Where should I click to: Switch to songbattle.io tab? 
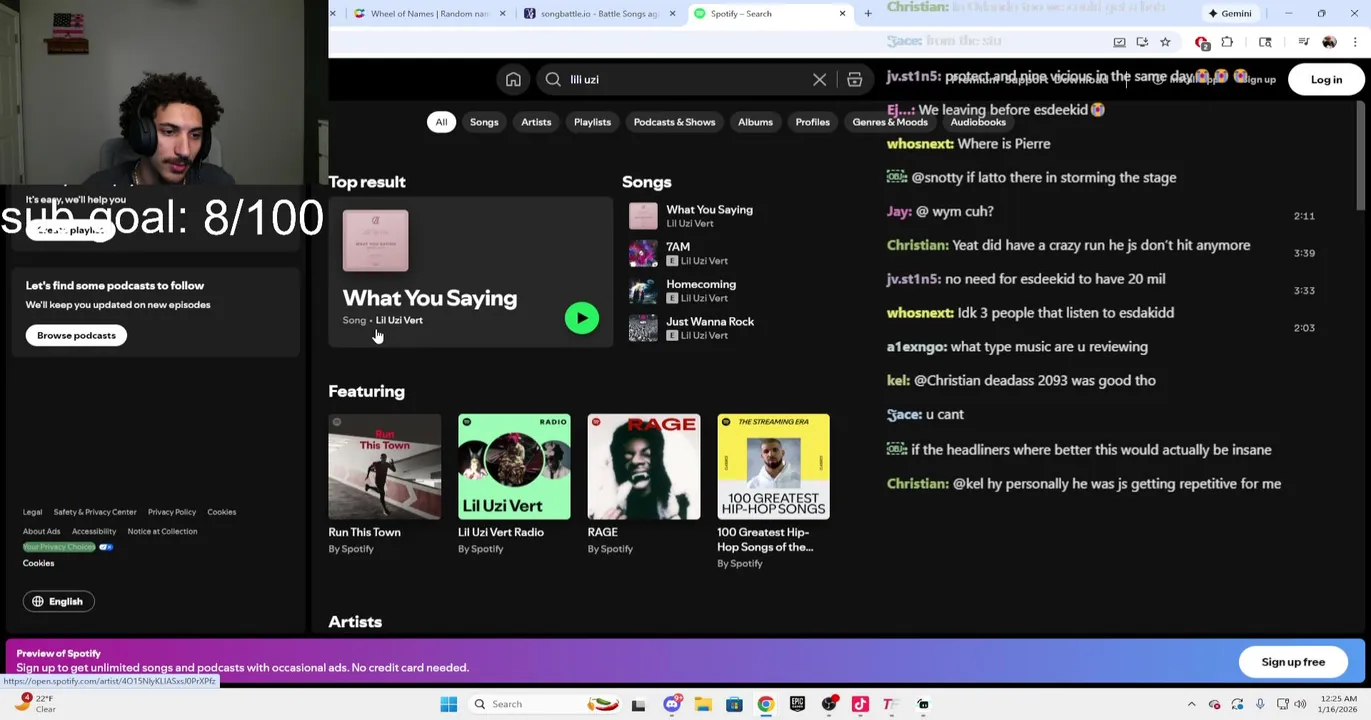click(598, 14)
